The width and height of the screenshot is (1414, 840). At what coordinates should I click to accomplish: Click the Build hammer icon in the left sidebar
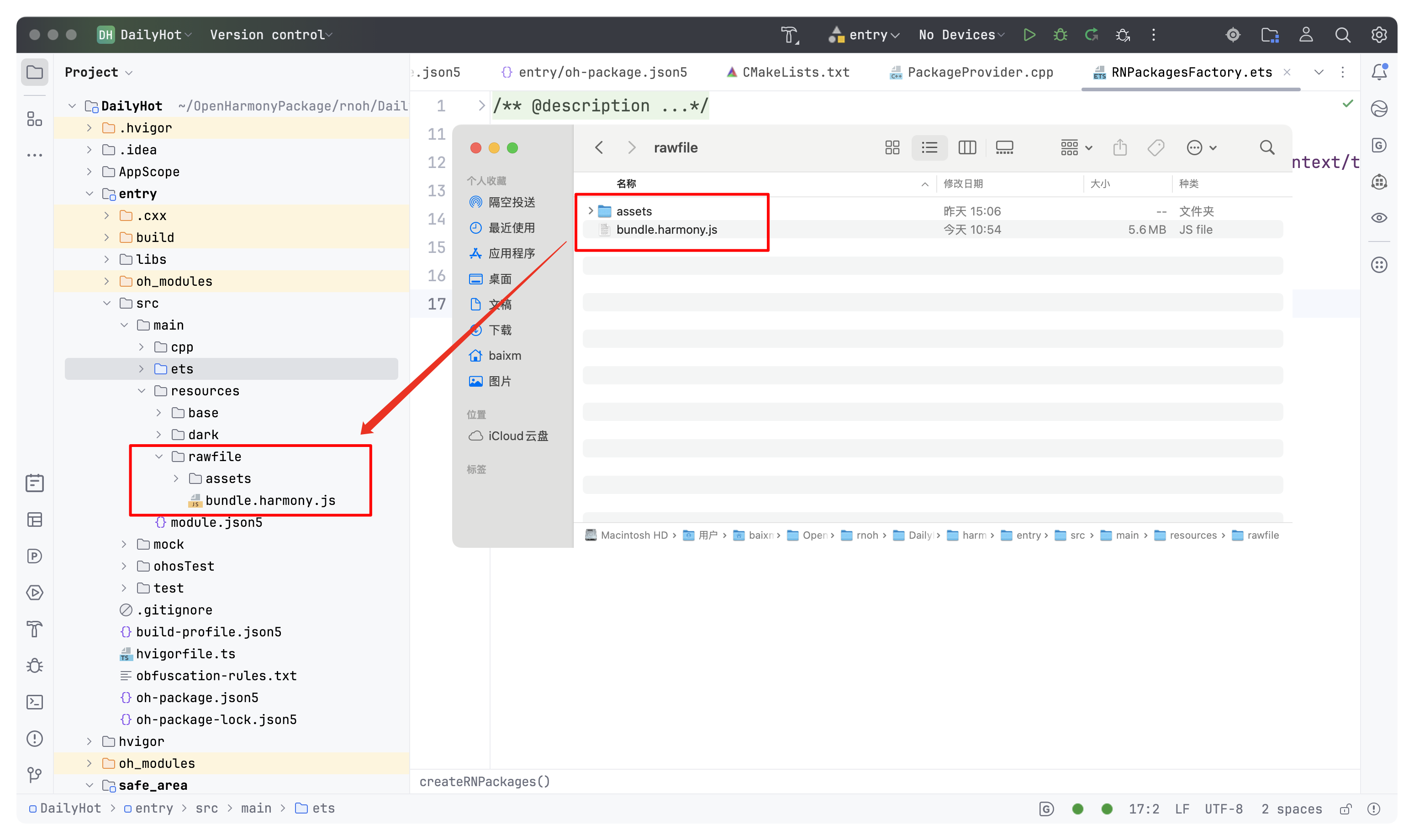tap(35, 630)
